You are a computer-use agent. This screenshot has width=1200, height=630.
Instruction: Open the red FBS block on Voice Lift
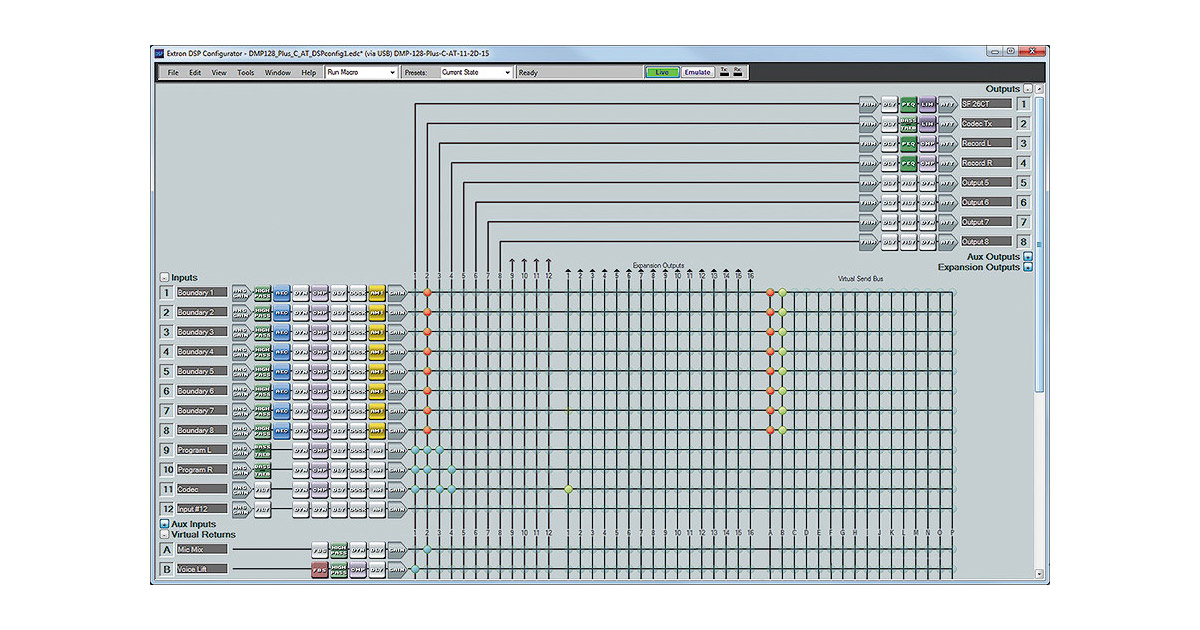coord(319,569)
